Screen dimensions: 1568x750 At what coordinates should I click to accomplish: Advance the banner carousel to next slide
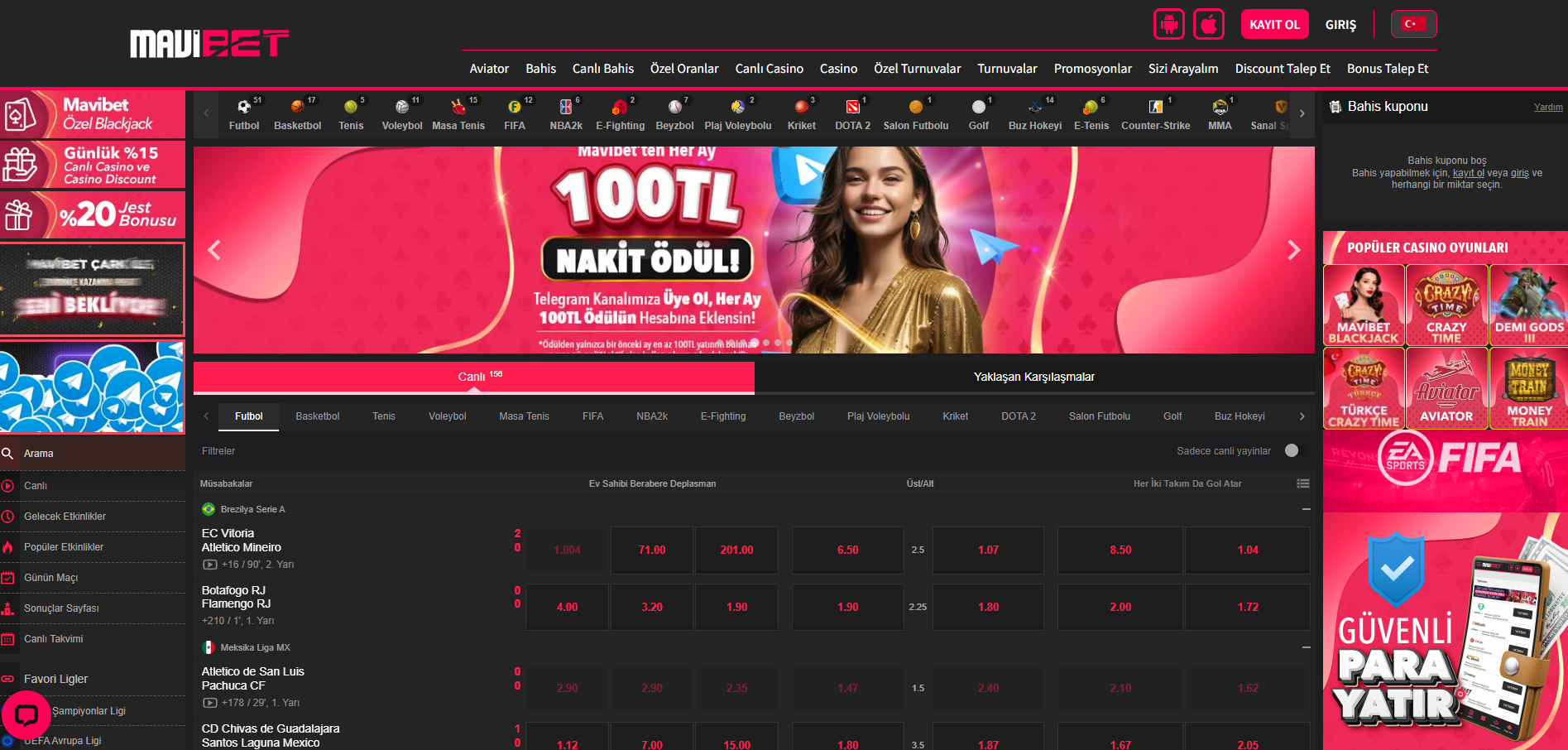pyautogui.click(x=1293, y=250)
